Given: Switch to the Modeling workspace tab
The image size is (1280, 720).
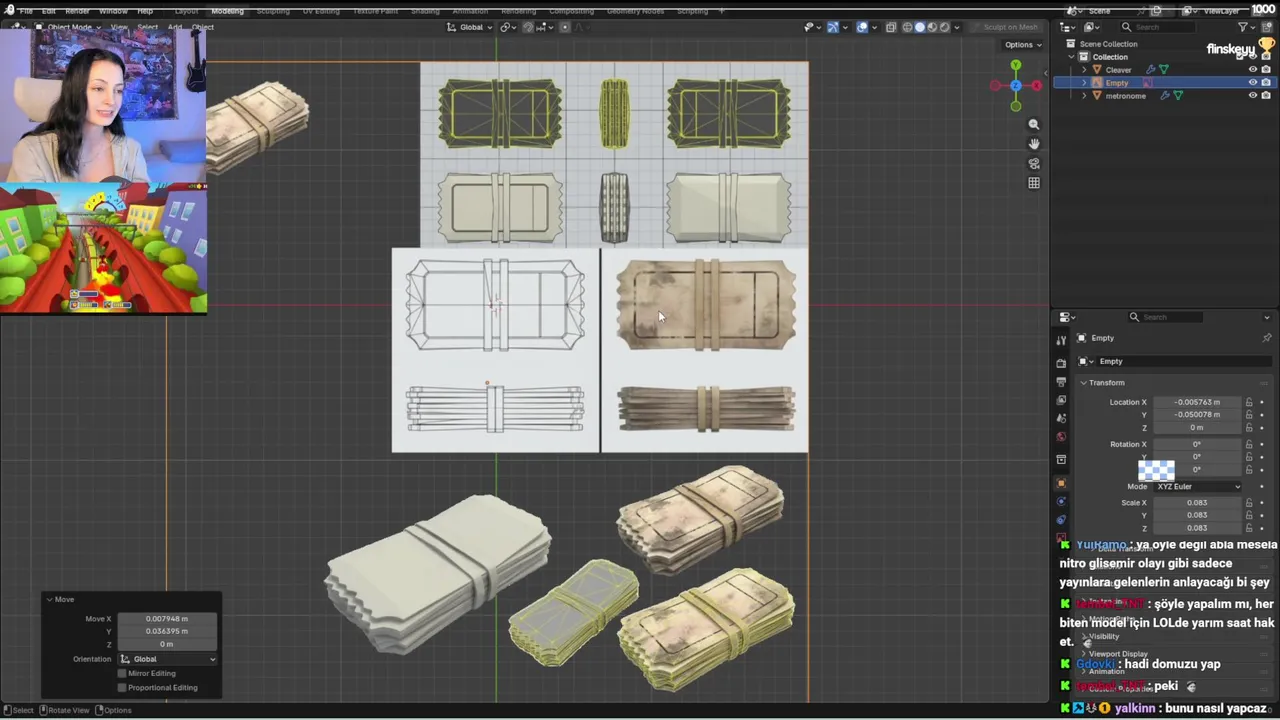Looking at the screenshot, I should pyautogui.click(x=227, y=11).
